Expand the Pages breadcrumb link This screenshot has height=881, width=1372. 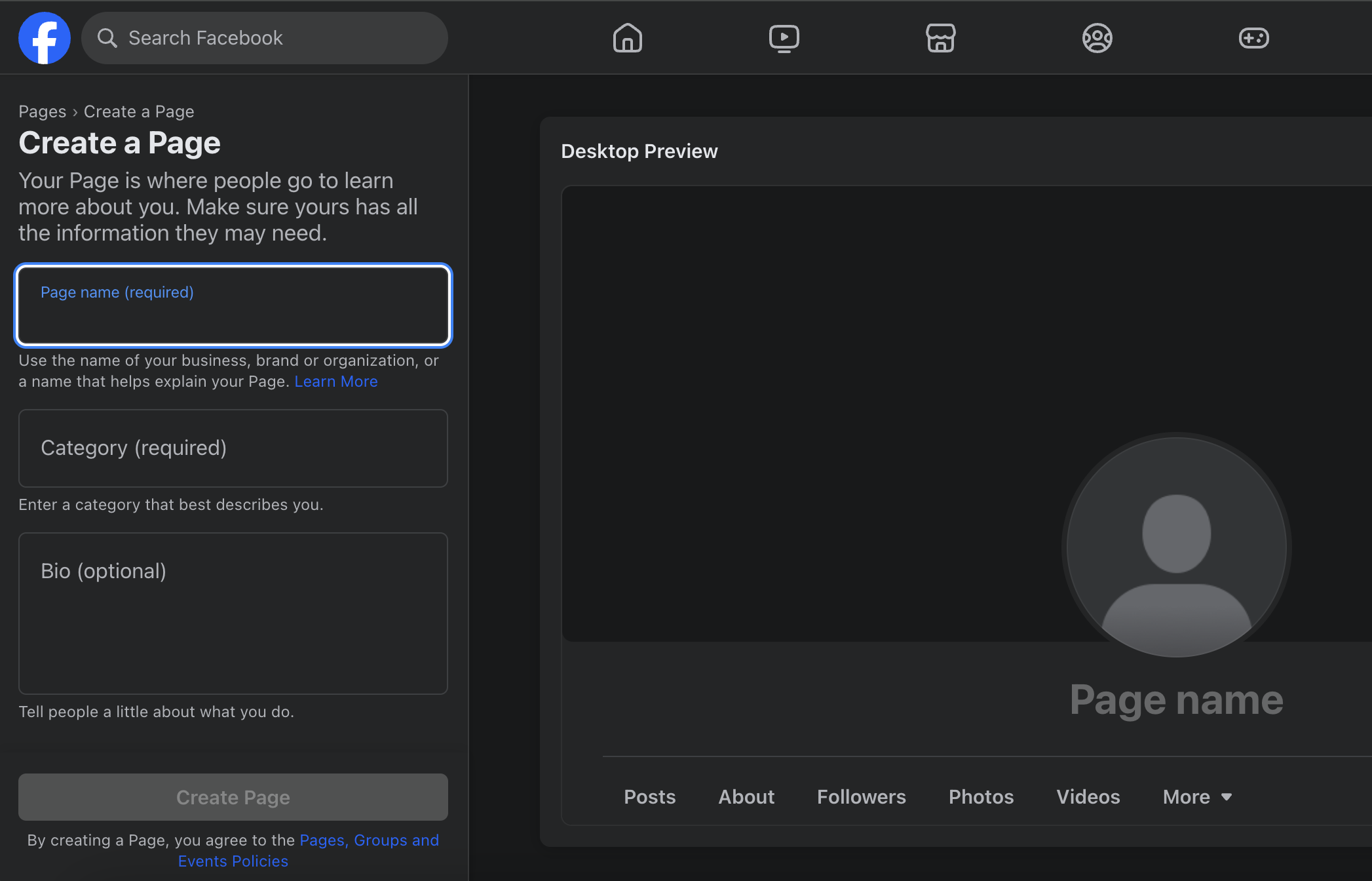42,111
